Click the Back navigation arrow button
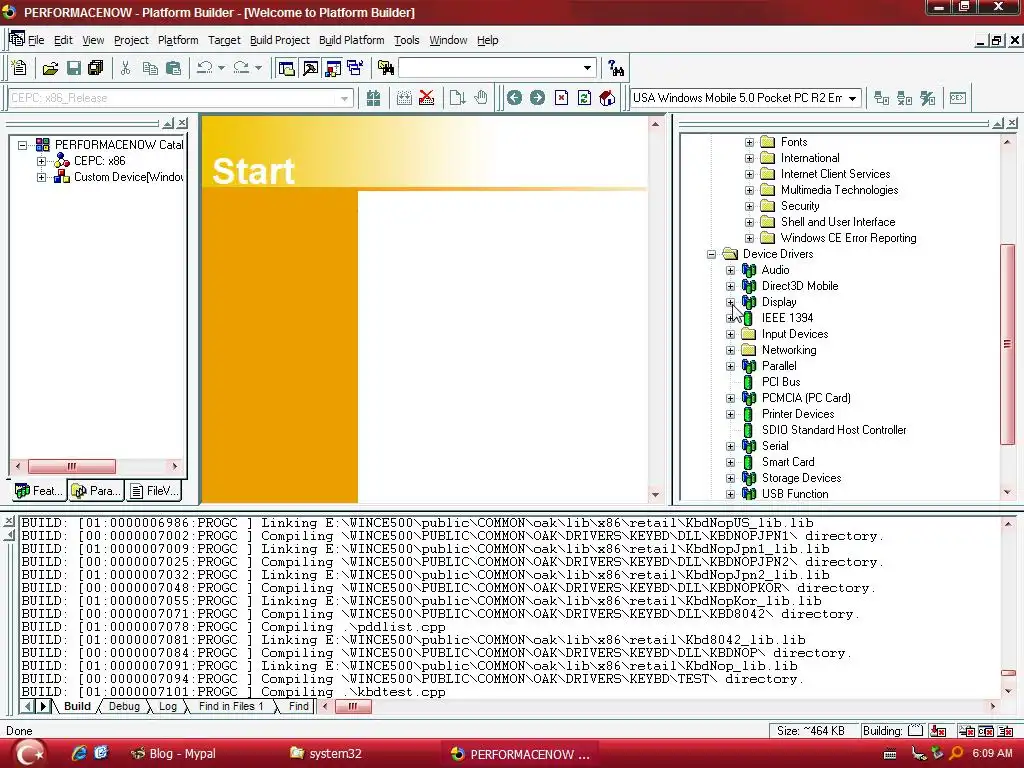Screen dimensions: 1024x768 click(x=515, y=98)
